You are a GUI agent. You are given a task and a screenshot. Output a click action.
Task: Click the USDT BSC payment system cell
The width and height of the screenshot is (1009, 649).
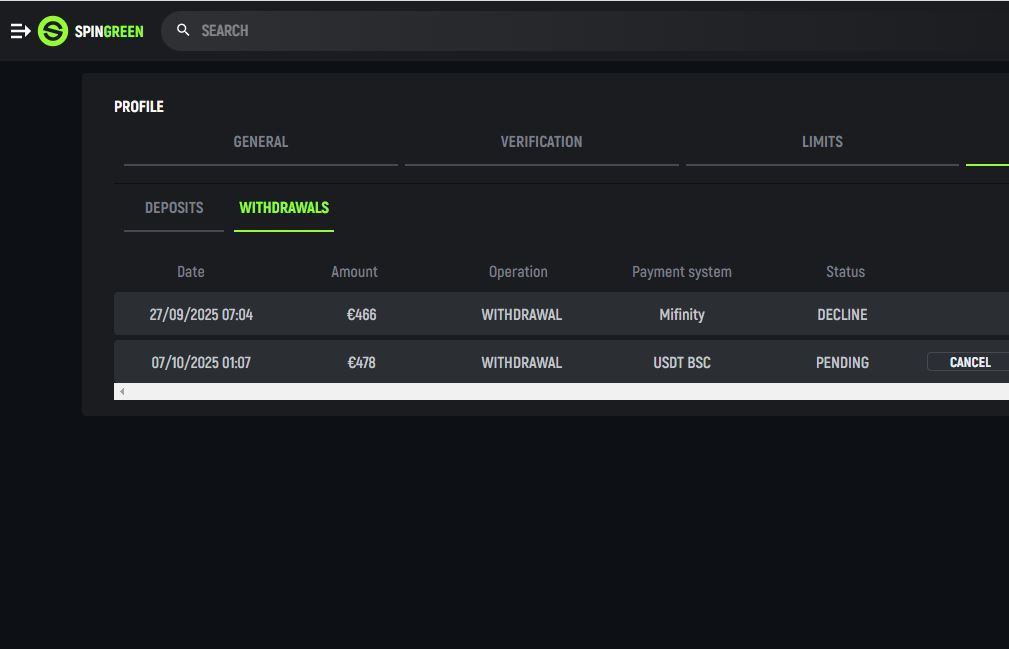click(682, 363)
